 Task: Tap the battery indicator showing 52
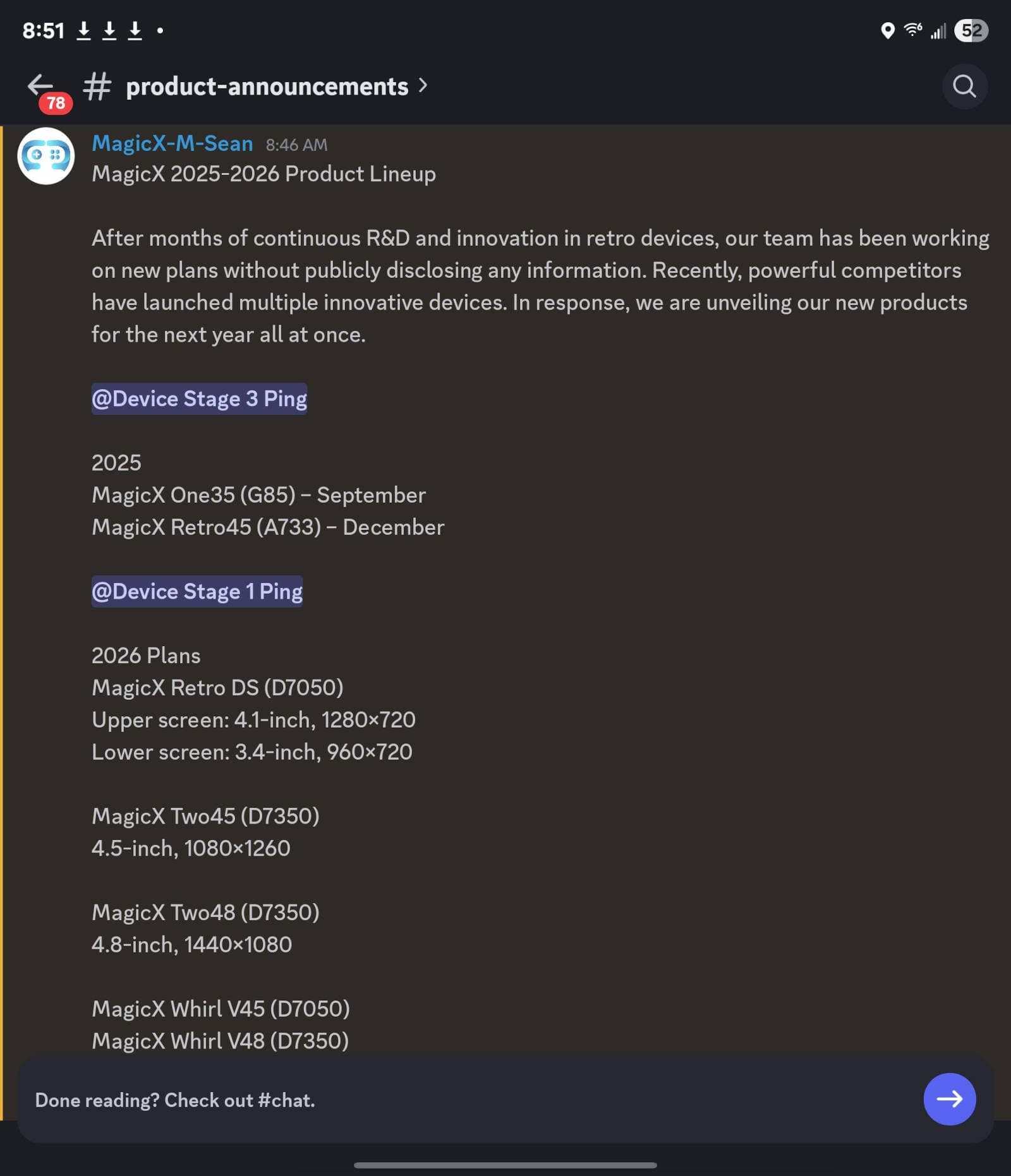click(x=971, y=30)
